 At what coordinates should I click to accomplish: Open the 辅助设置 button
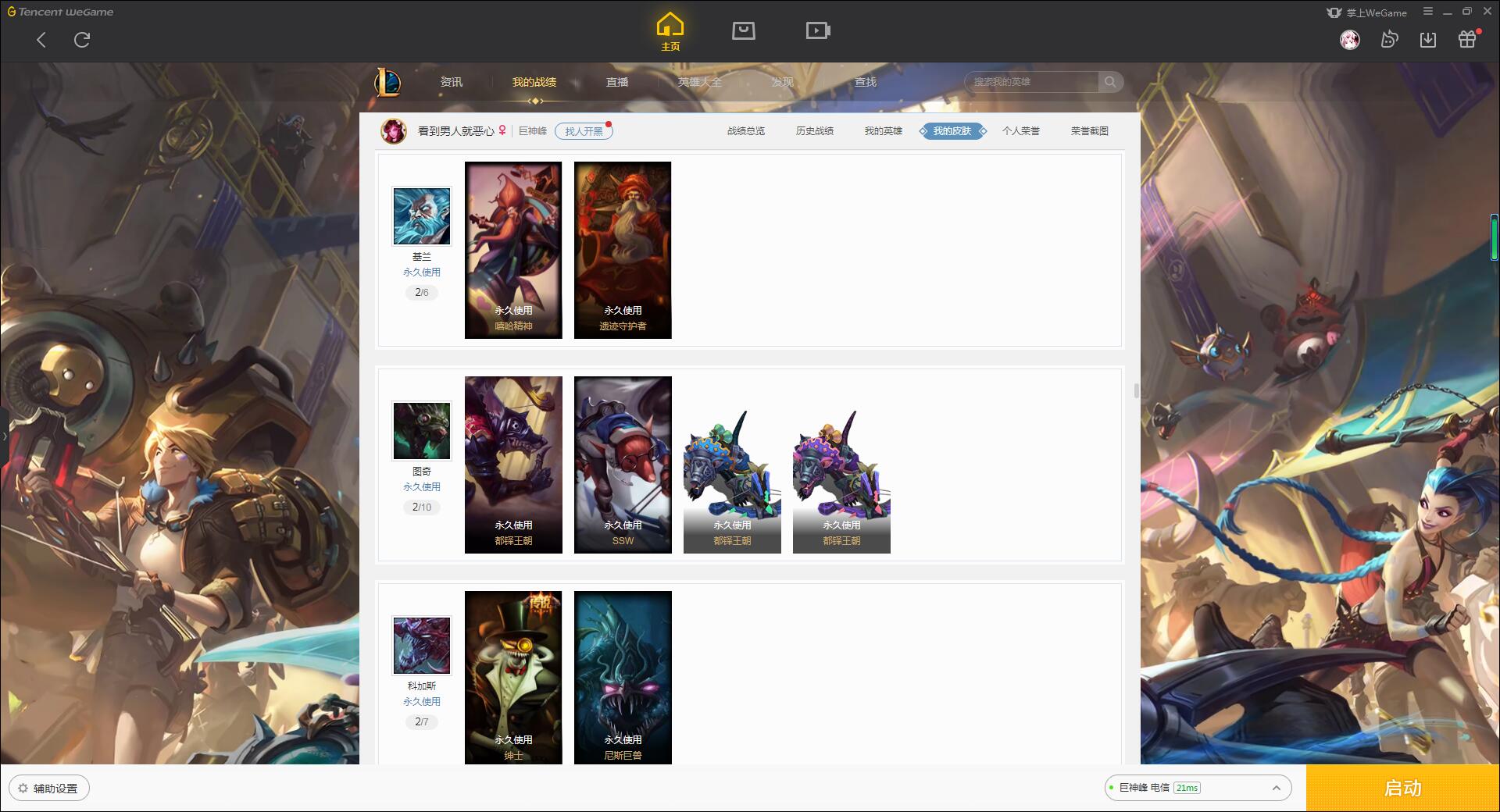pyautogui.click(x=49, y=789)
